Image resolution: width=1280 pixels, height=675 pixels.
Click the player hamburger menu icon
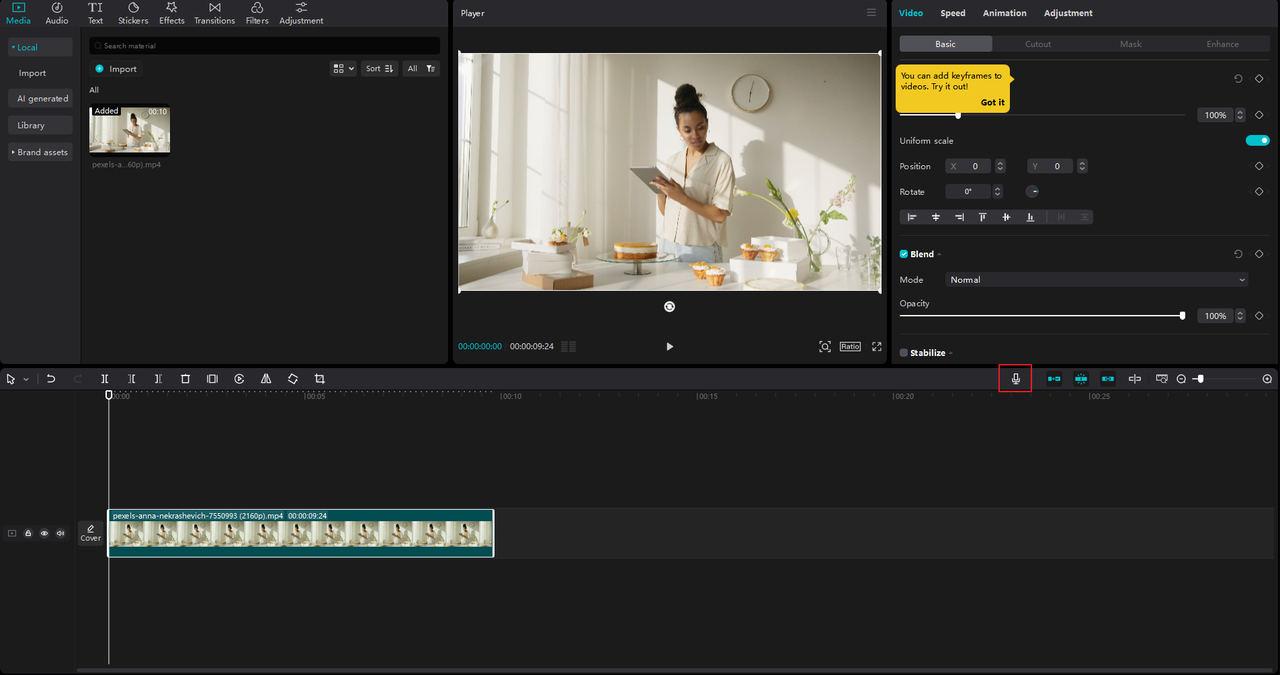pos(872,13)
